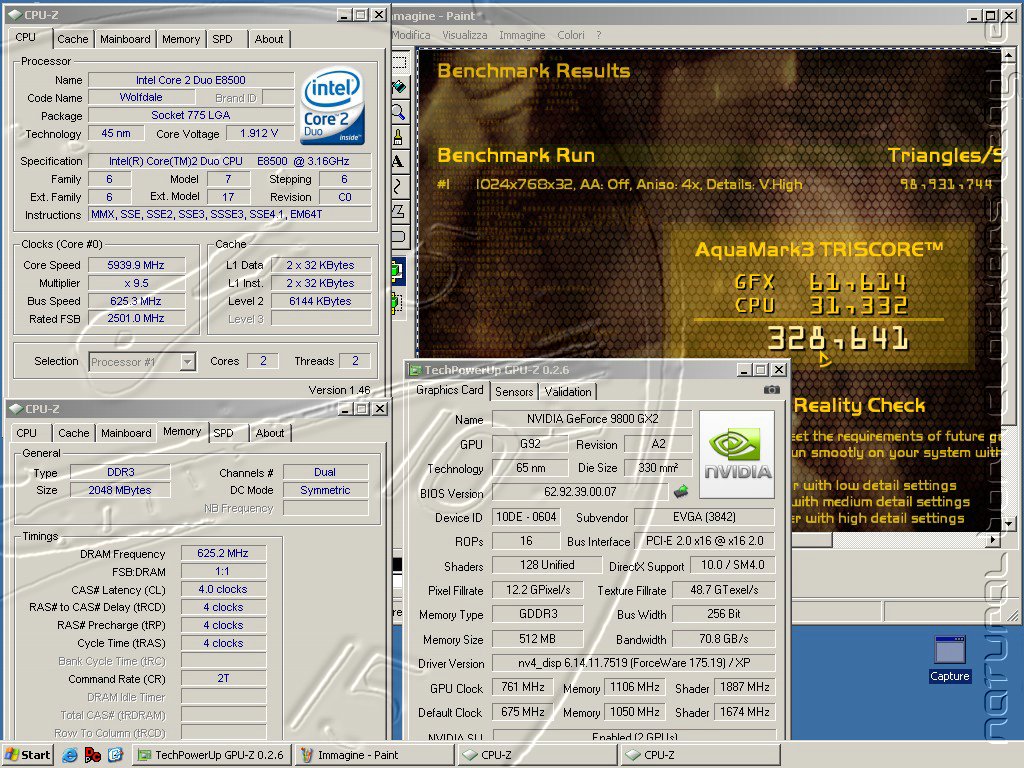This screenshot has width=1024, height=768.
Task: Choose transparent selection mode option in Paint
Action: [x=398, y=302]
